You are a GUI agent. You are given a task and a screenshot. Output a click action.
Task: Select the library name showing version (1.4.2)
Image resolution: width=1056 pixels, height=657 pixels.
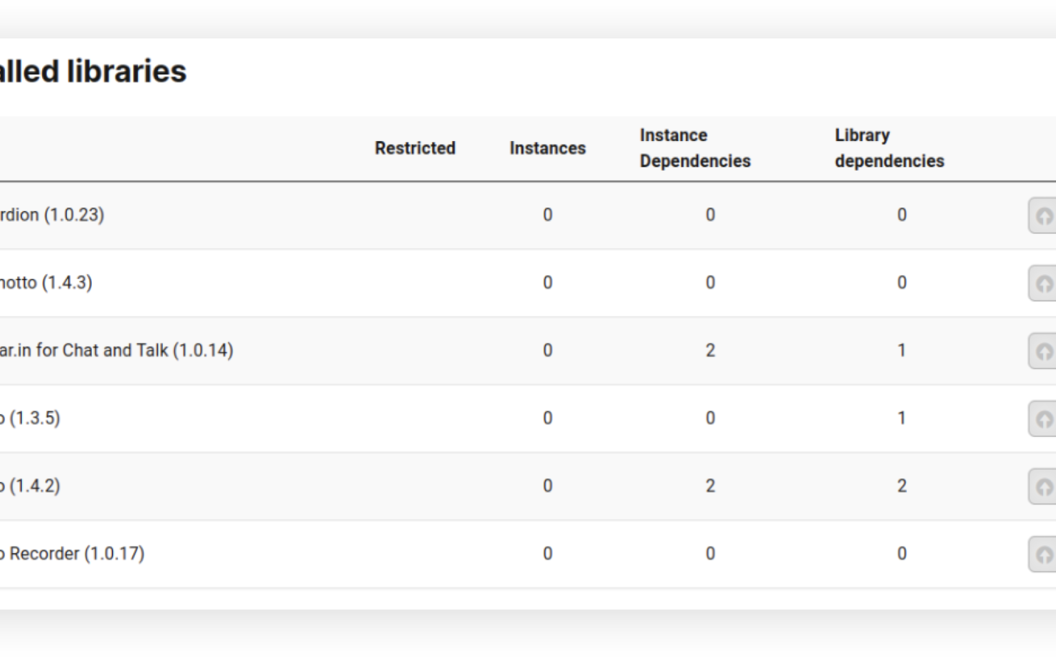click(30, 486)
